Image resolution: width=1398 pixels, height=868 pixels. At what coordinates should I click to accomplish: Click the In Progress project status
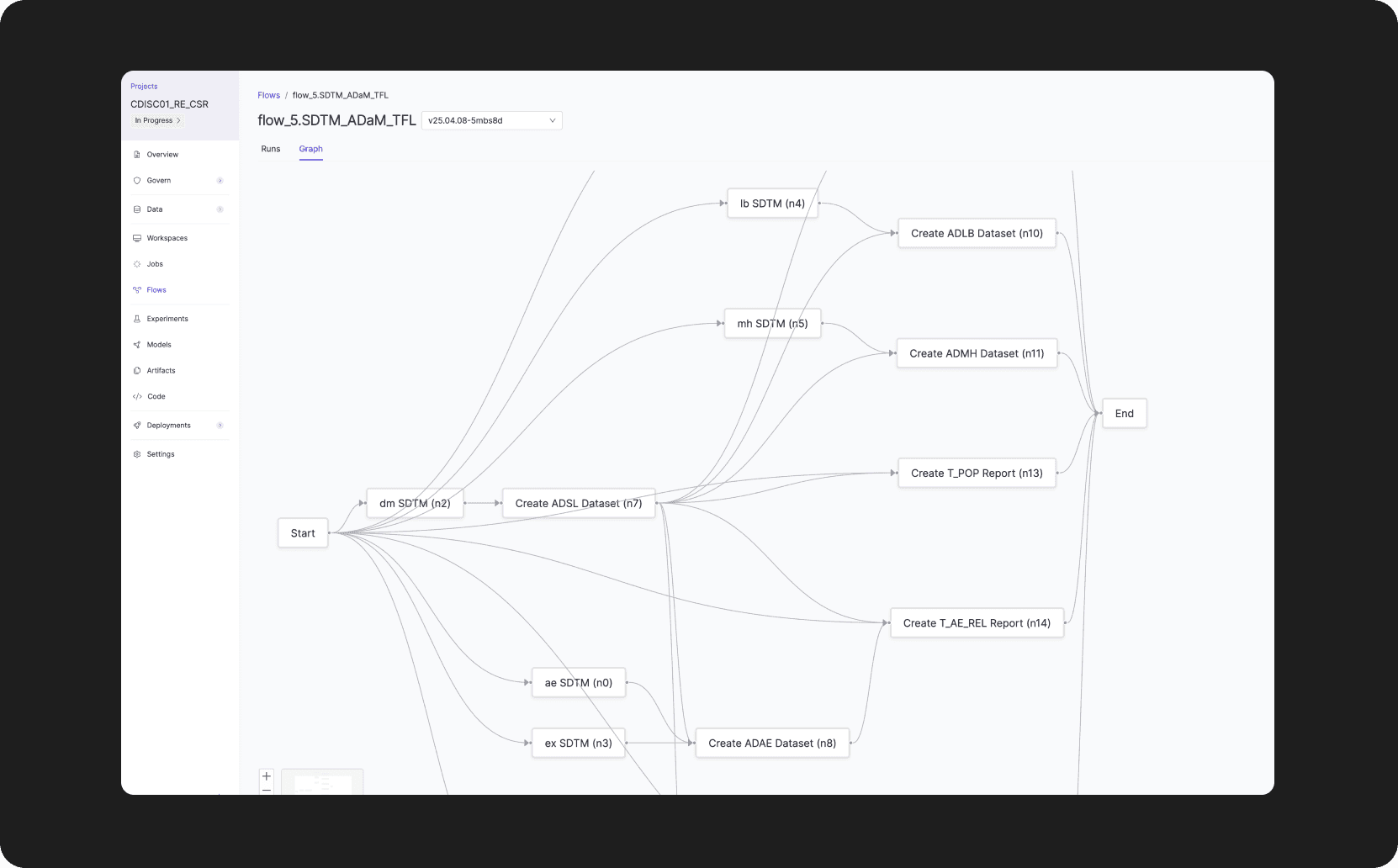click(156, 120)
